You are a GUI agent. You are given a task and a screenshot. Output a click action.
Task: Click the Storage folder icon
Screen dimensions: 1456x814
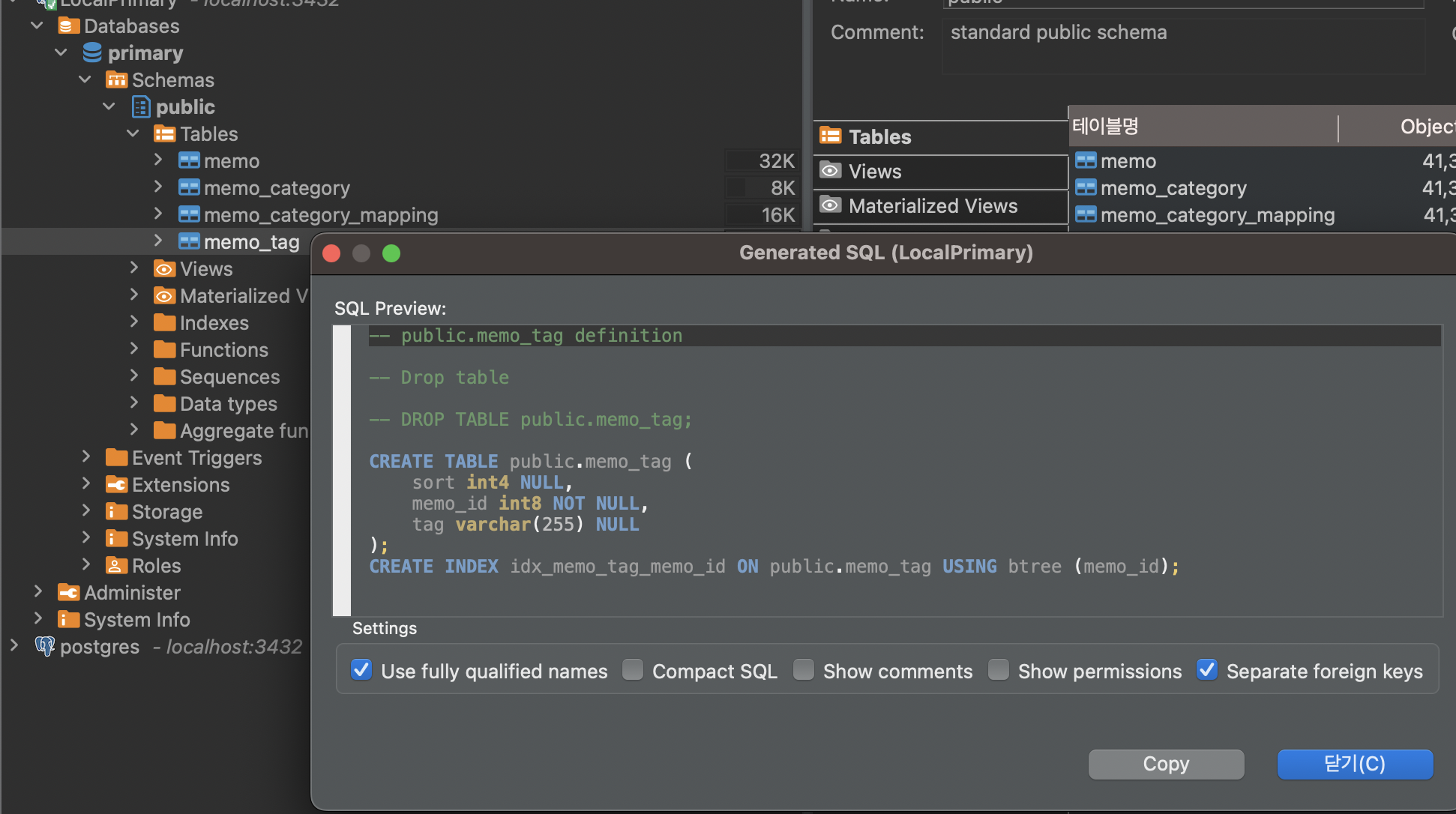click(116, 511)
